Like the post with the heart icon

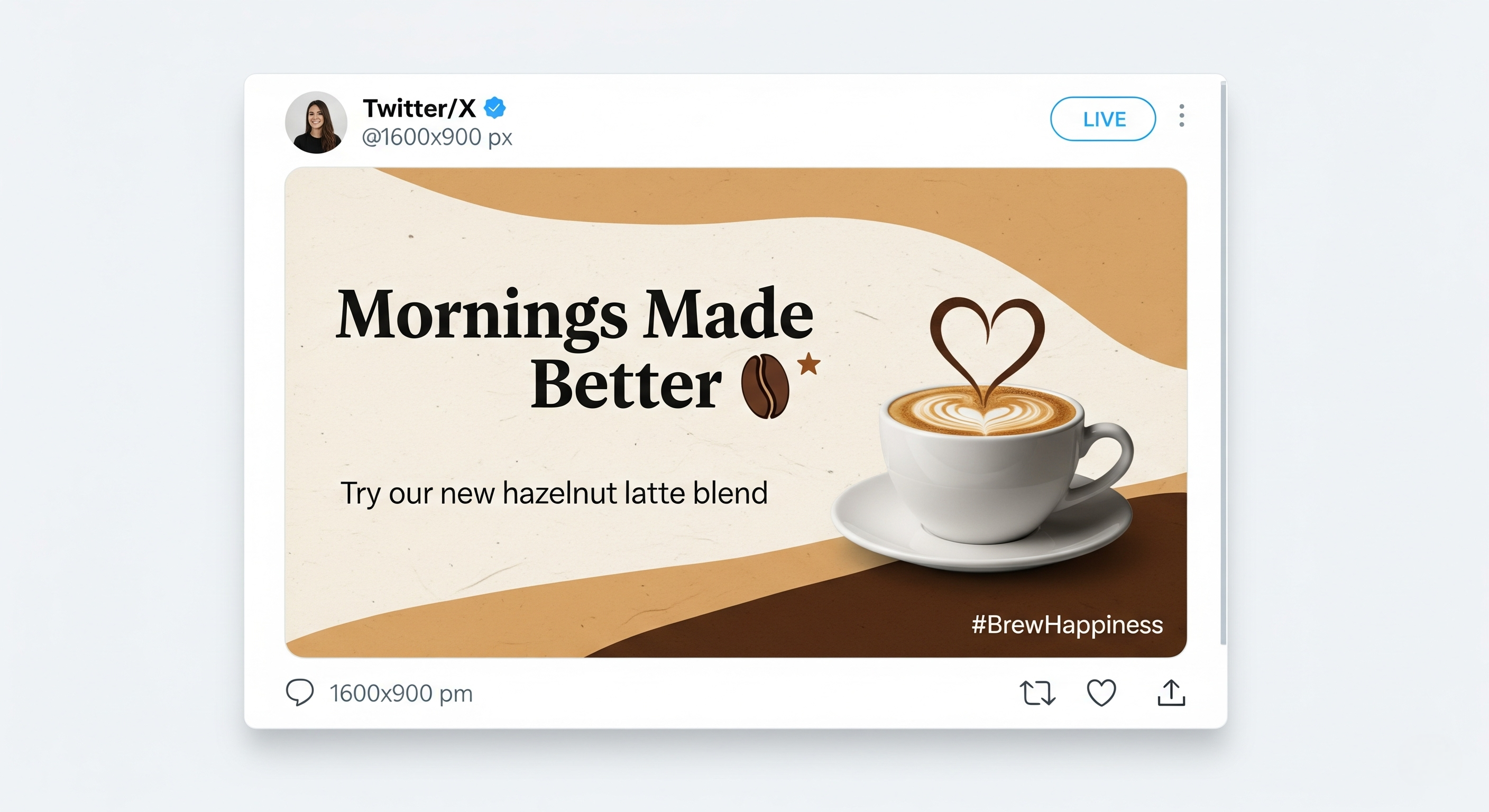point(1101,693)
